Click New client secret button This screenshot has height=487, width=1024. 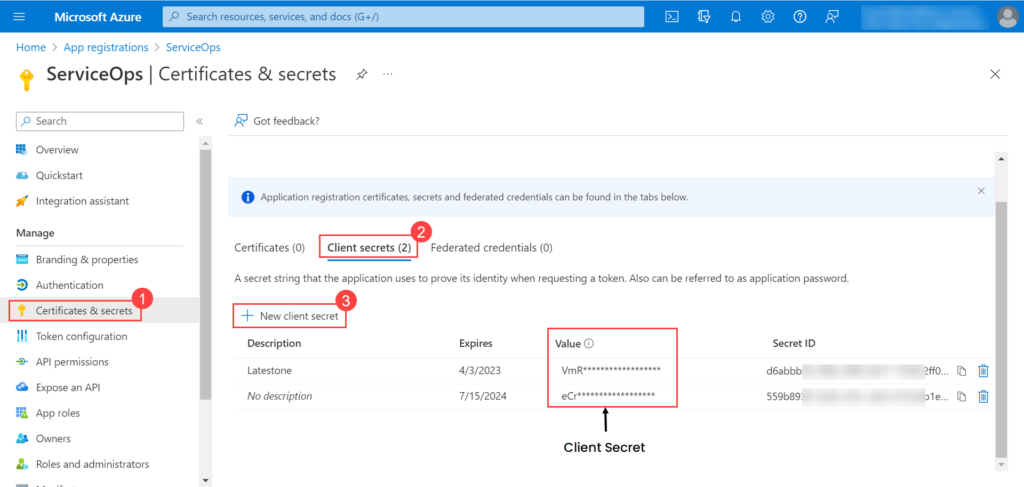coord(291,316)
